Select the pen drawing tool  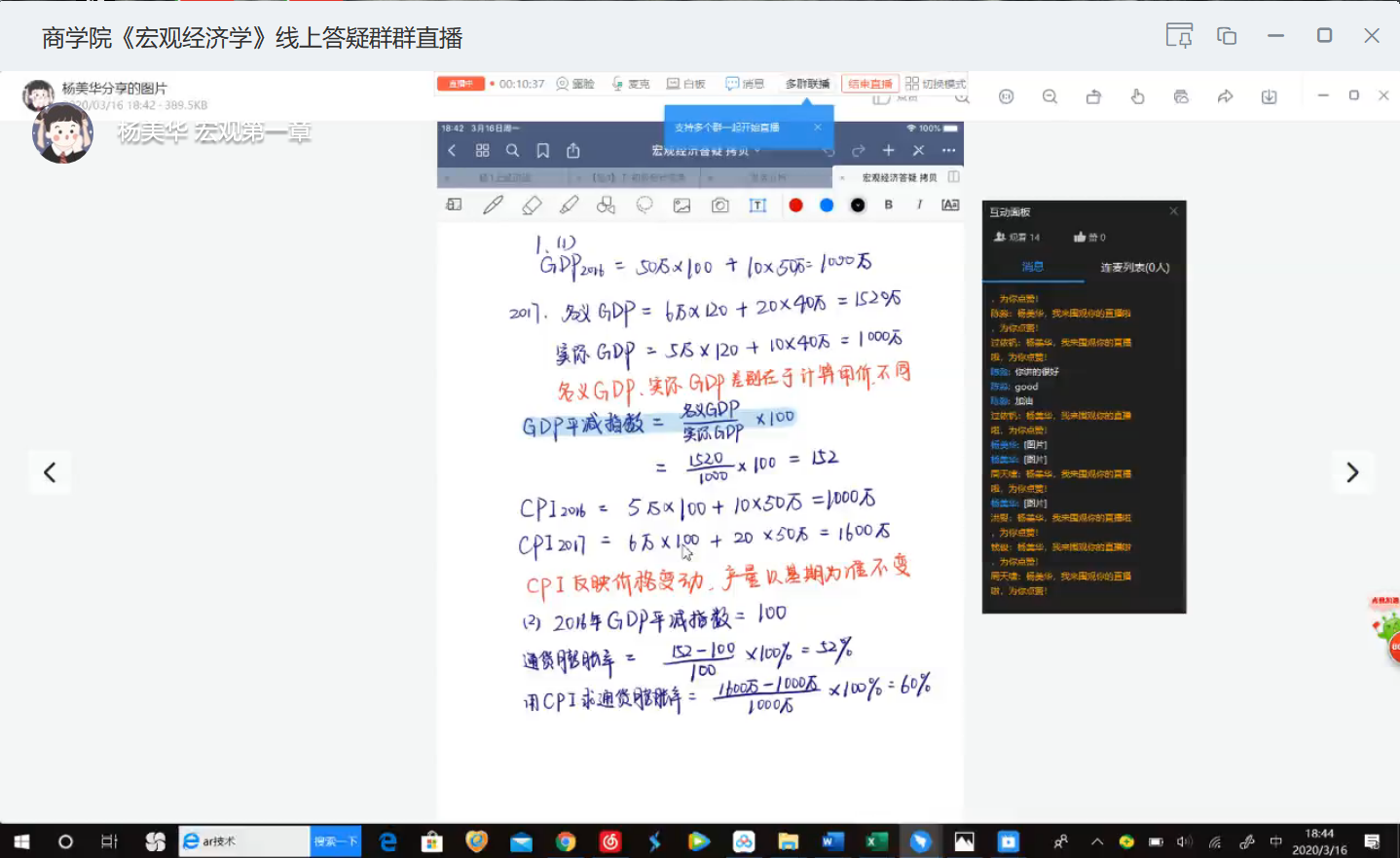pos(494,205)
